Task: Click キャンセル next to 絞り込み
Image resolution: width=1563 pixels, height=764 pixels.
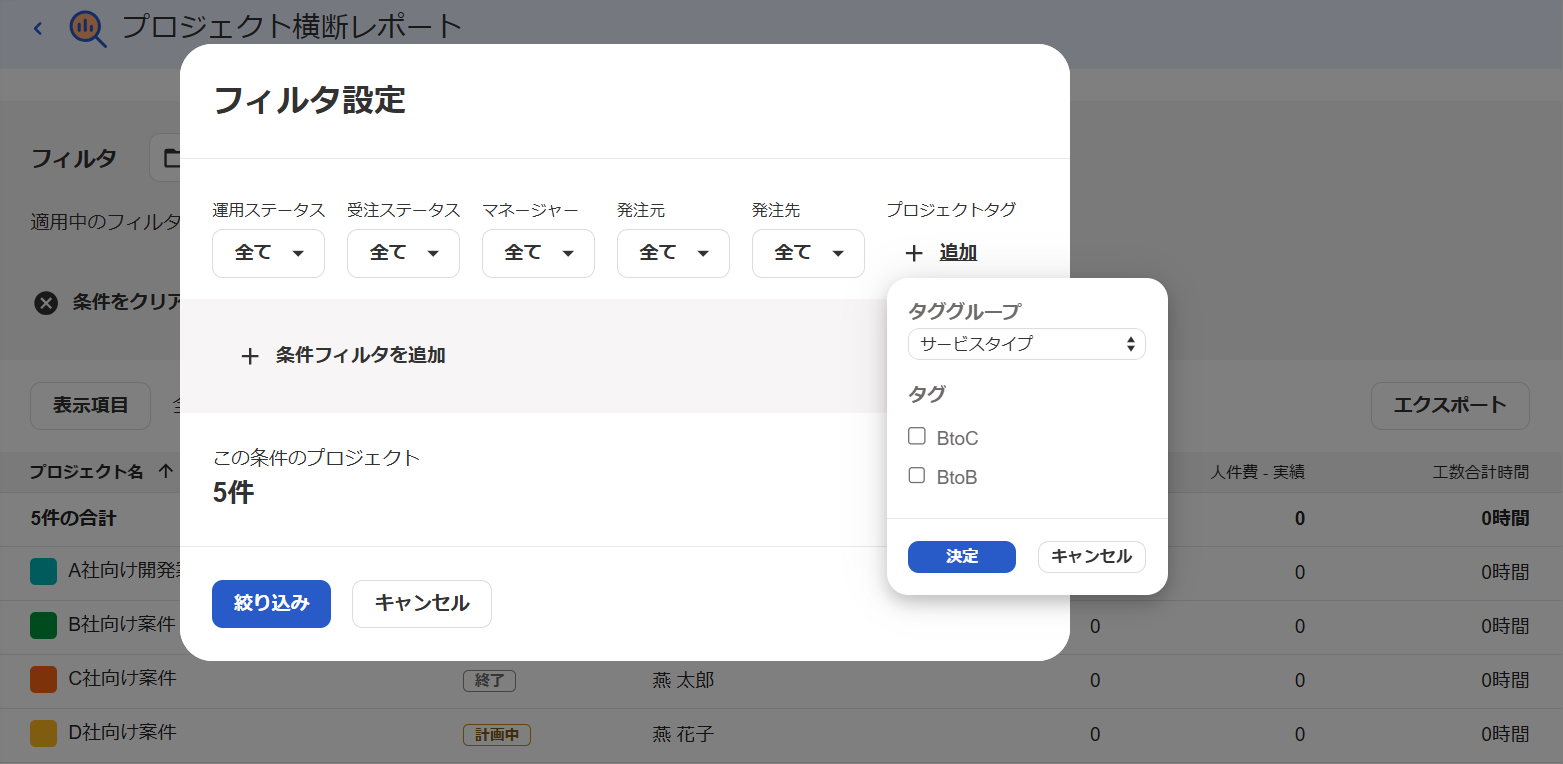Action: [422, 604]
